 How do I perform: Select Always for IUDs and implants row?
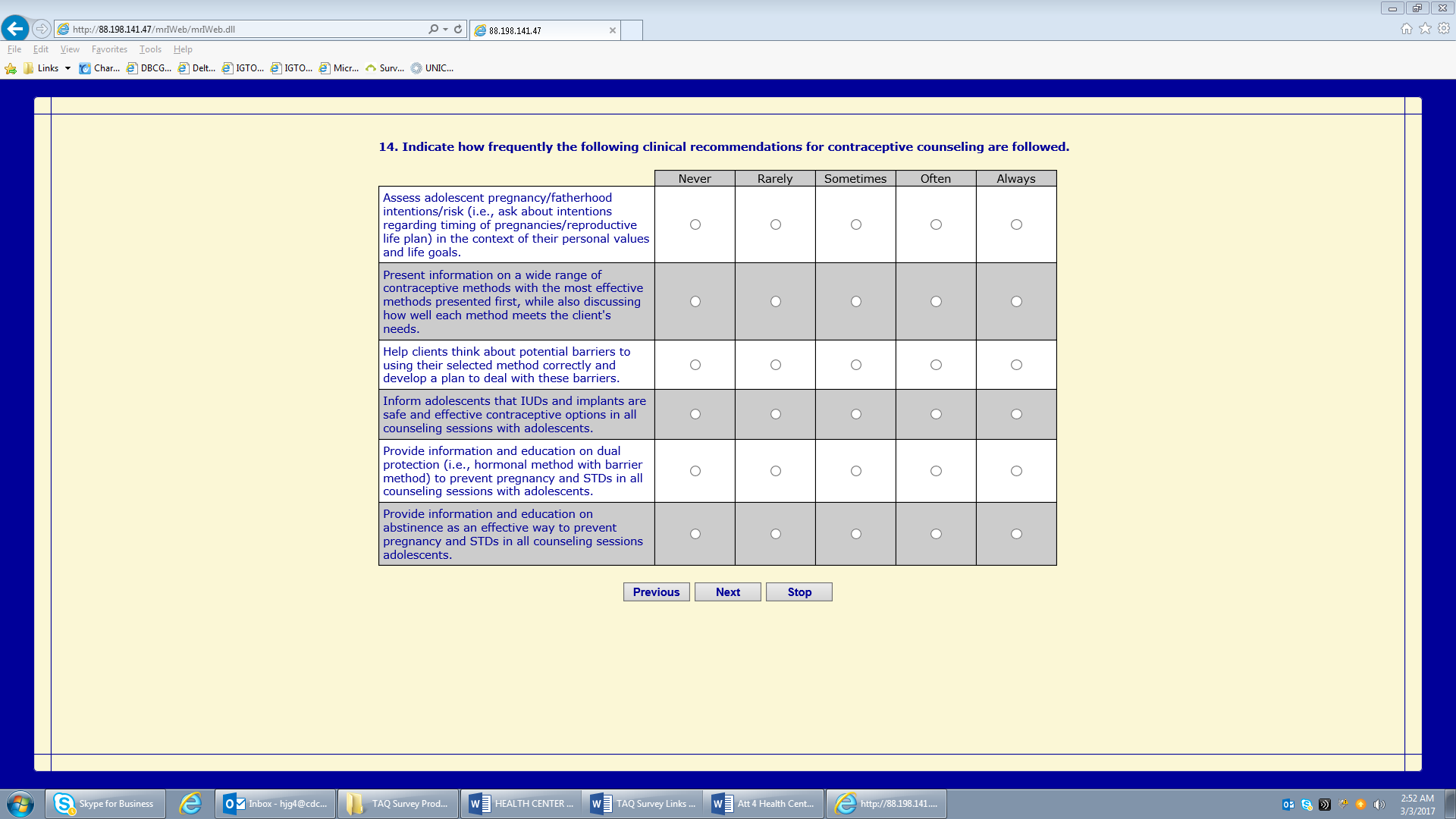[x=1016, y=414]
